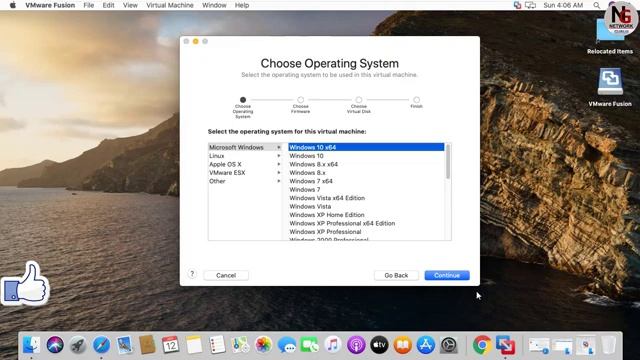The width and height of the screenshot is (640, 360).
Task: Click the Cancel button
Action: (226, 276)
